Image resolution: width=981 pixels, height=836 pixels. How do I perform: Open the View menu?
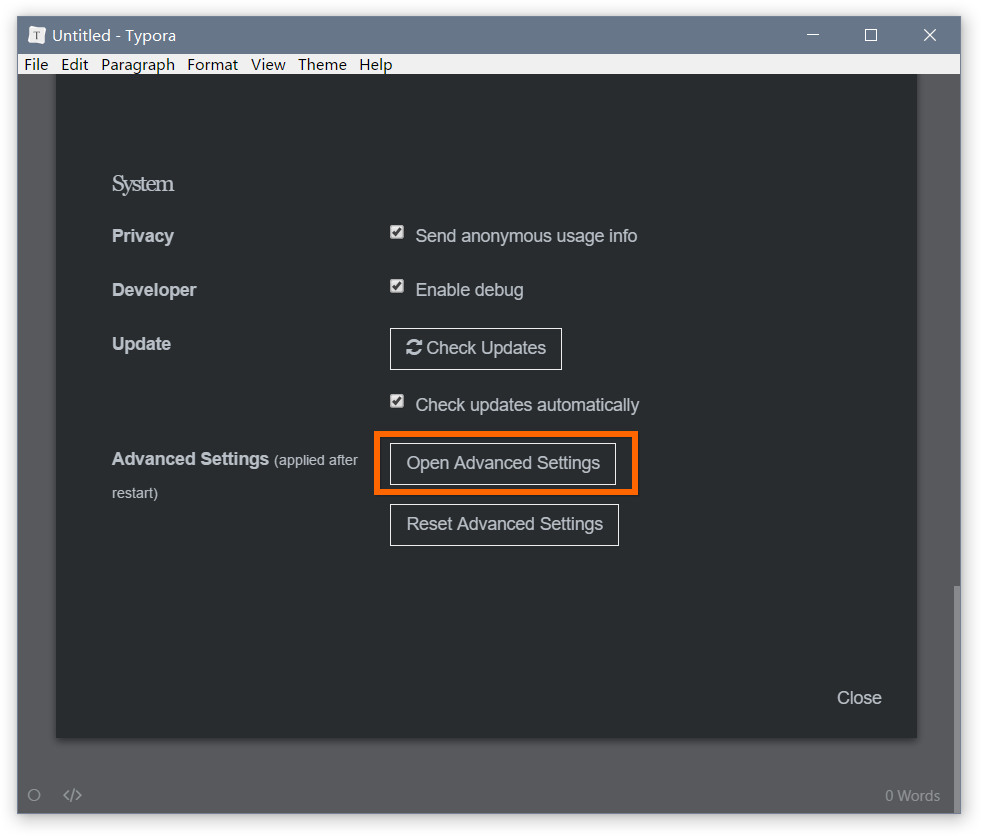coord(268,64)
